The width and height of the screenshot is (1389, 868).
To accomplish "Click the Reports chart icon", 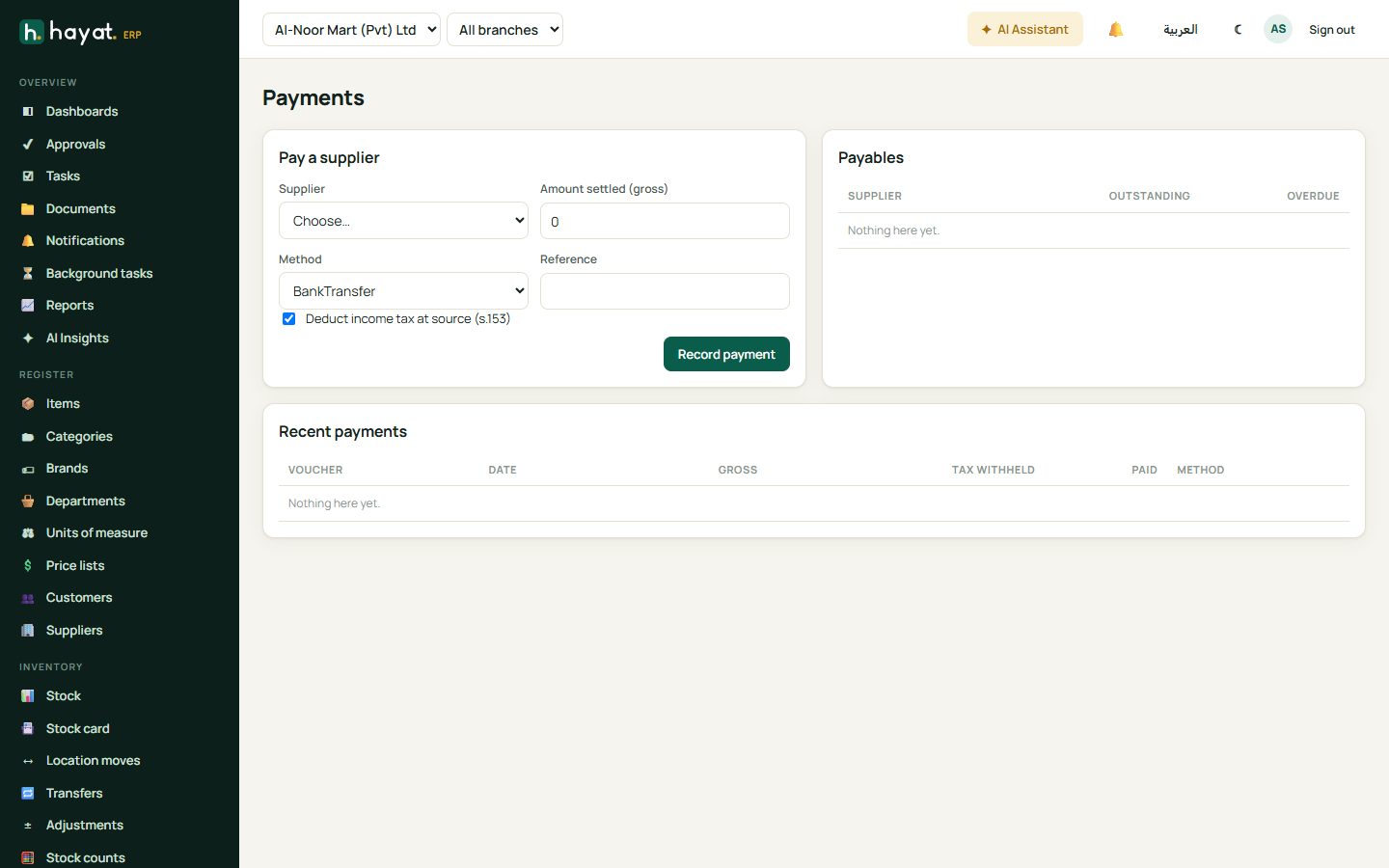I will point(28,306).
